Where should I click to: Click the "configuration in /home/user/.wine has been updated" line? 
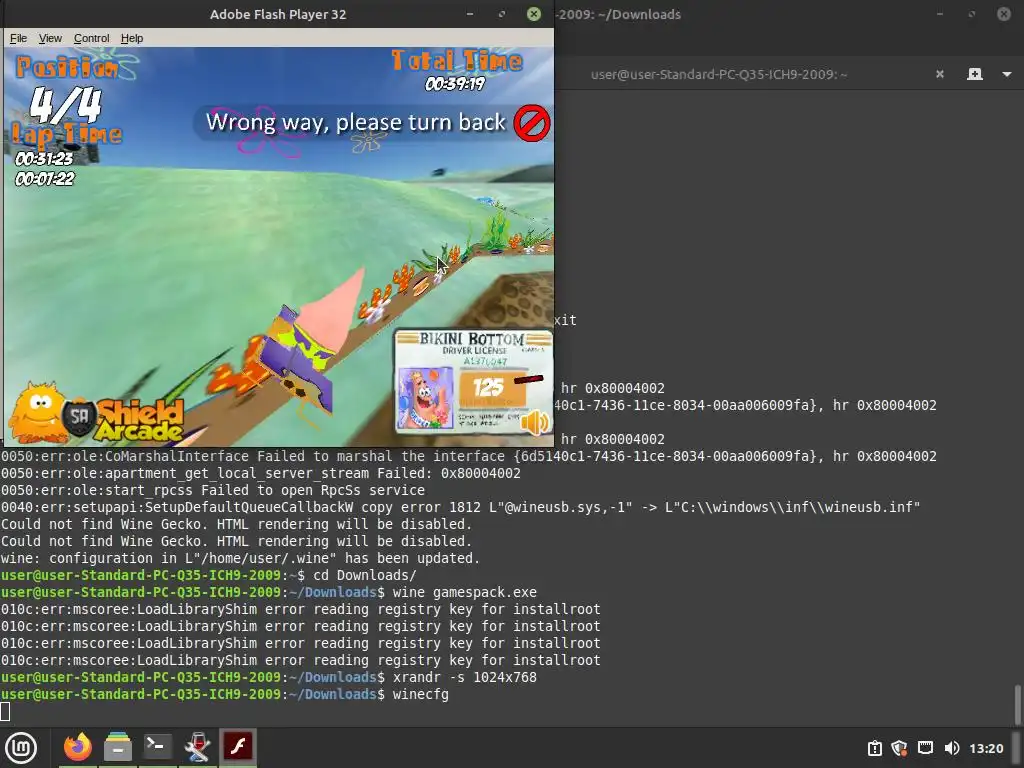click(240, 558)
